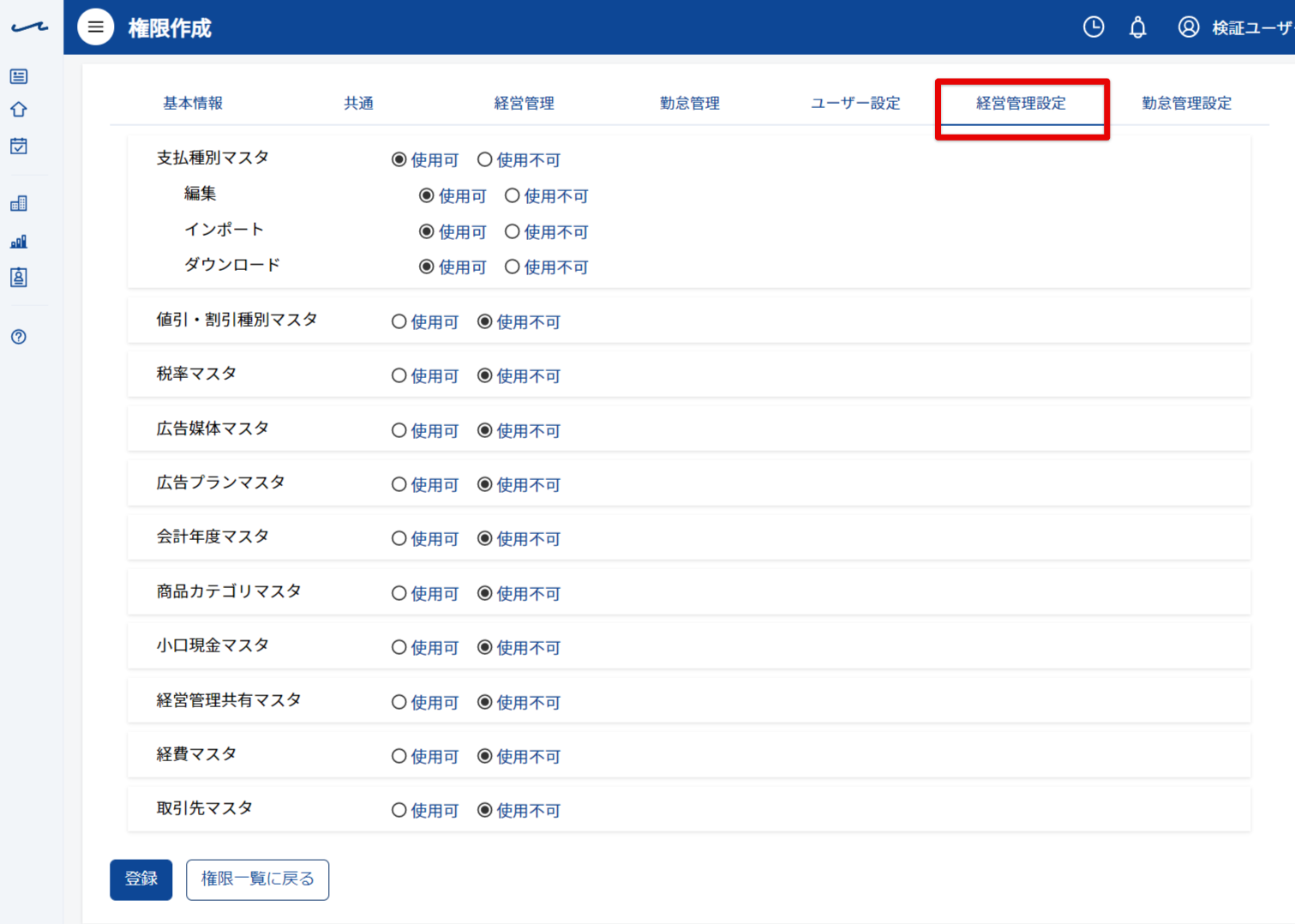Go to the home sidebar icon
The width and height of the screenshot is (1295, 924).
19,110
